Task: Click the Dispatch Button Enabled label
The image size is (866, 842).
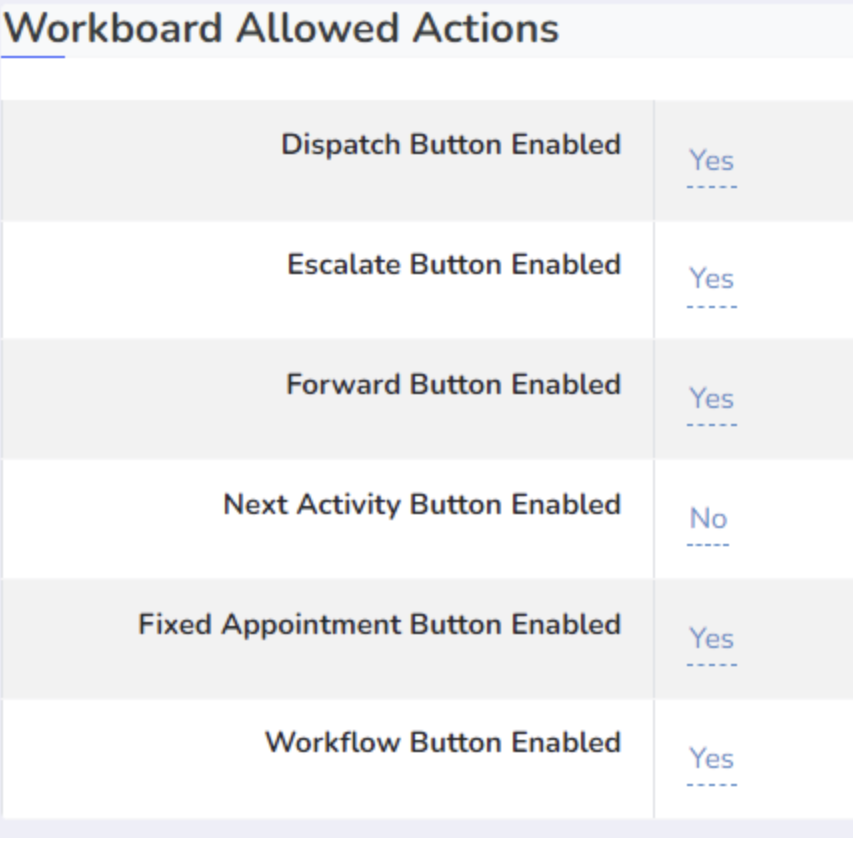Action: [451, 145]
